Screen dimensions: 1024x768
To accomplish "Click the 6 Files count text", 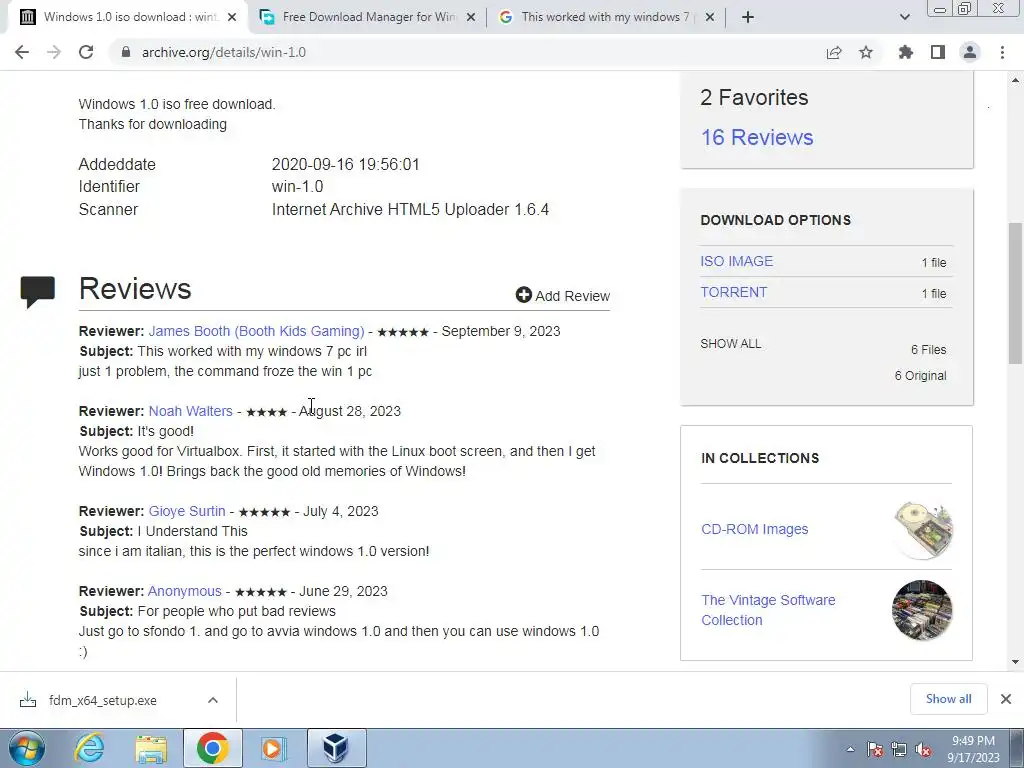I will coord(929,349).
